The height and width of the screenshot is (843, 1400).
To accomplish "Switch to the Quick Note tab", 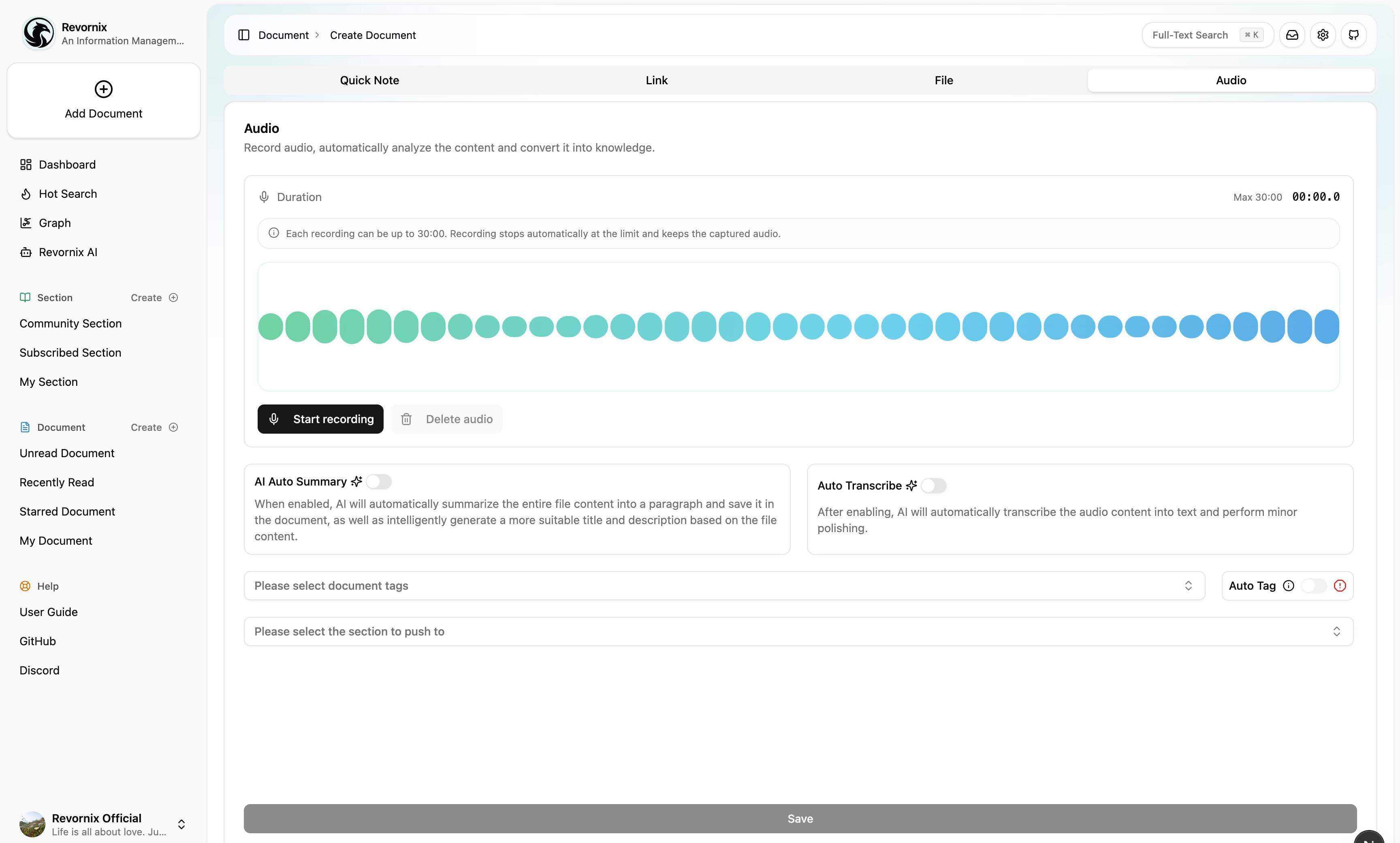I will 369,80.
